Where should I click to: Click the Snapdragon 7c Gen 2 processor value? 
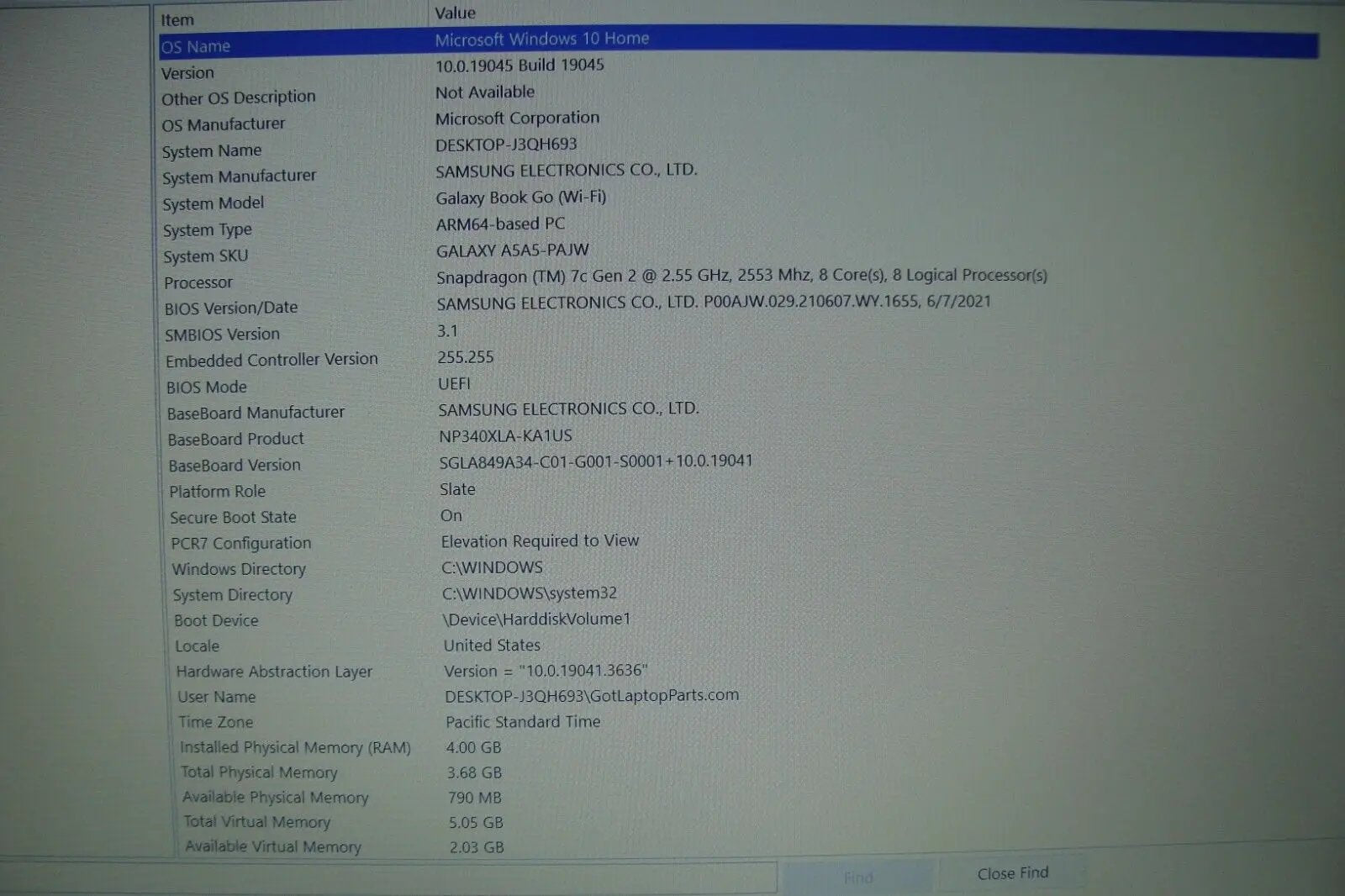click(x=742, y=276)
